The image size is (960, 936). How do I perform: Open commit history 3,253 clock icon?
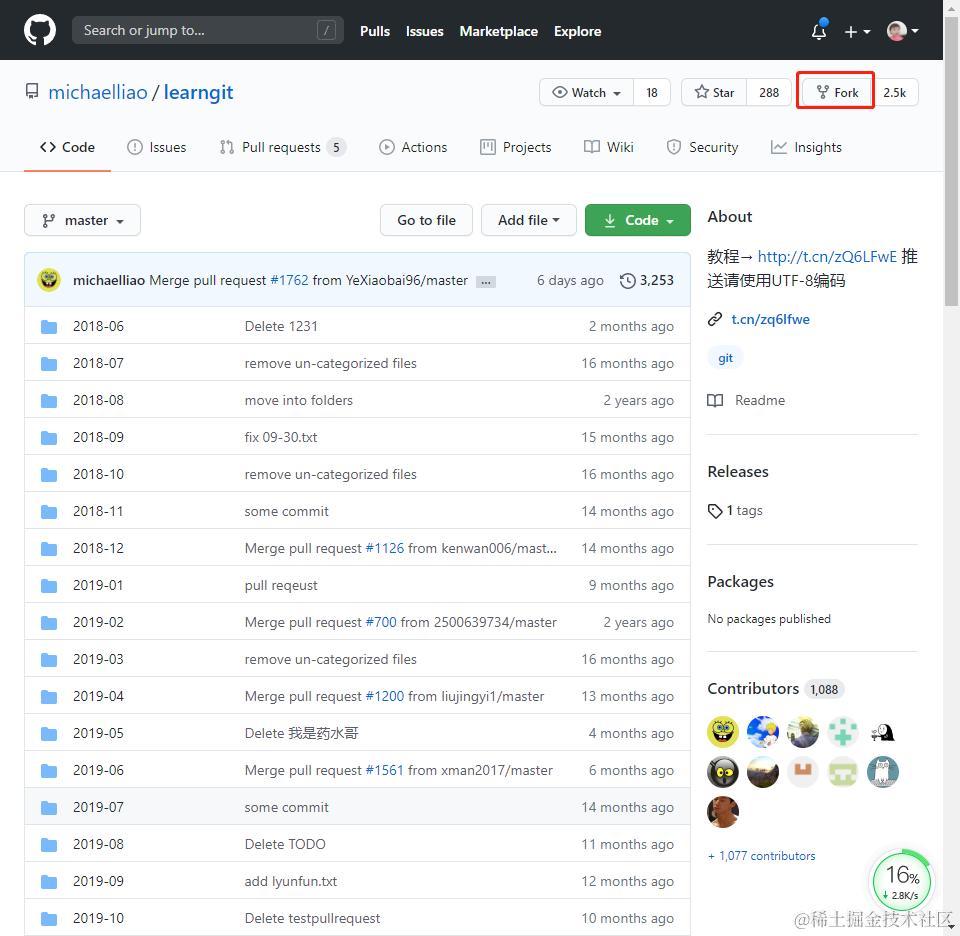coord(647,280)
